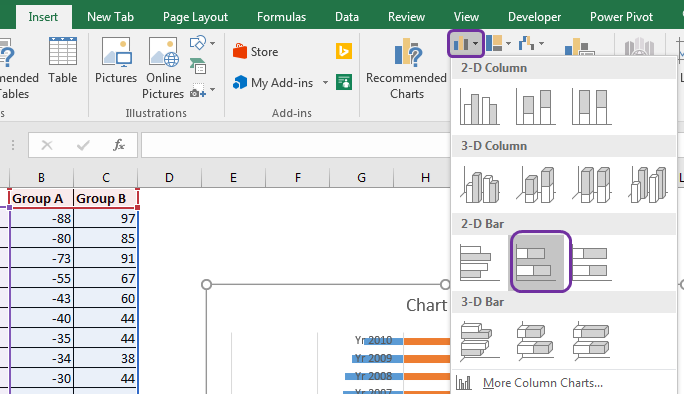Insert a SmartArt graphic
The width and height of the screenshot is (684, 394).
tap(198, 66)
